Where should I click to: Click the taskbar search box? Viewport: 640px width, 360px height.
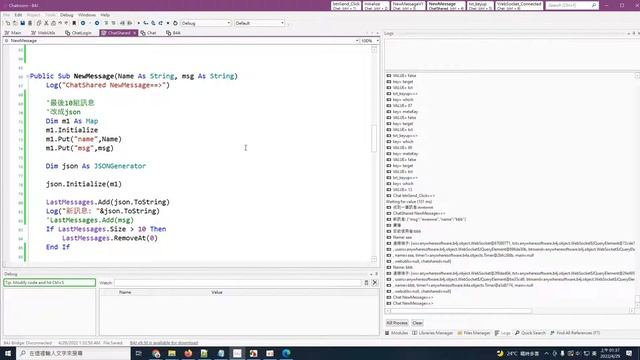pos(73,353)
